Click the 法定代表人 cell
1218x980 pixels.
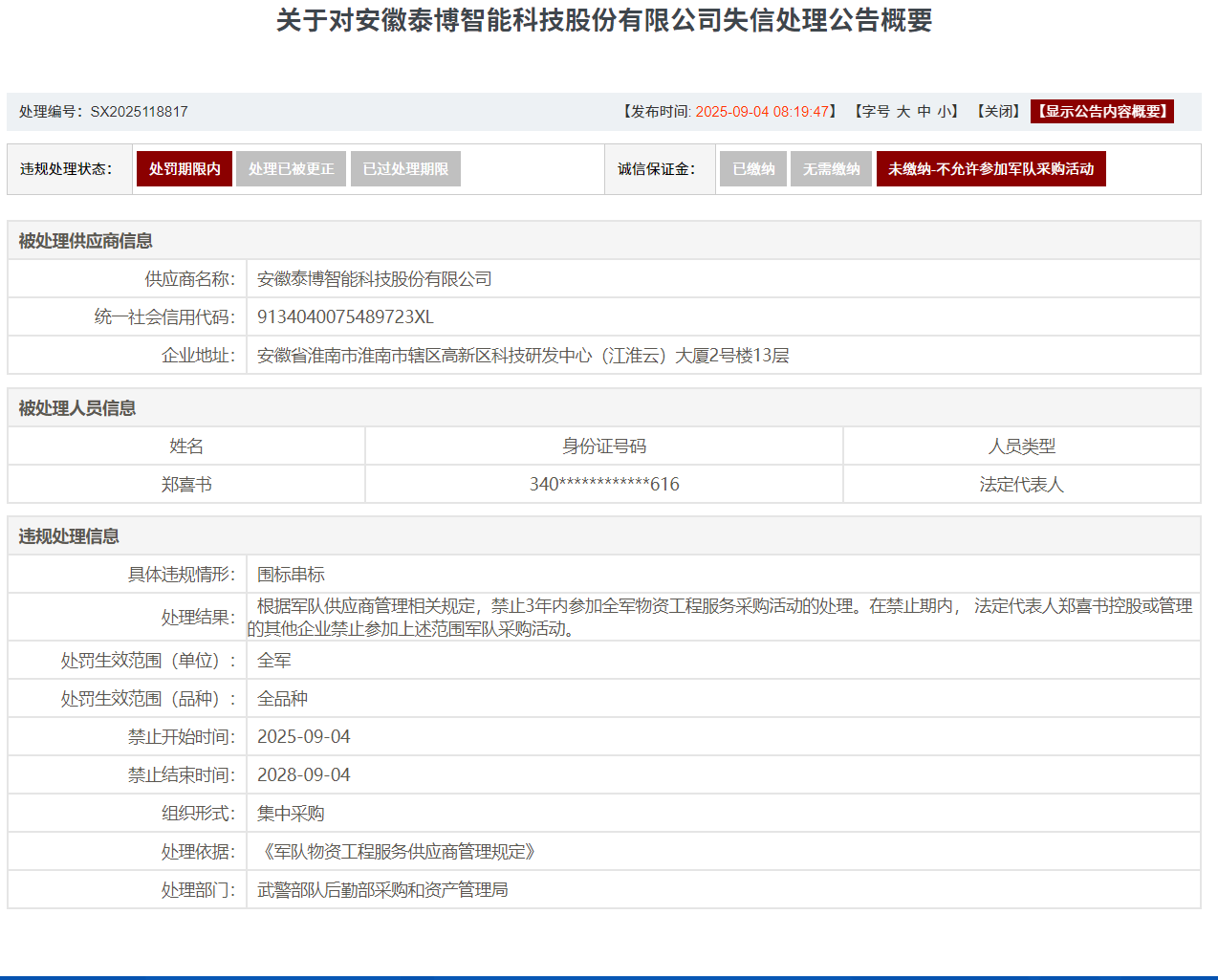coord(1021,485)
